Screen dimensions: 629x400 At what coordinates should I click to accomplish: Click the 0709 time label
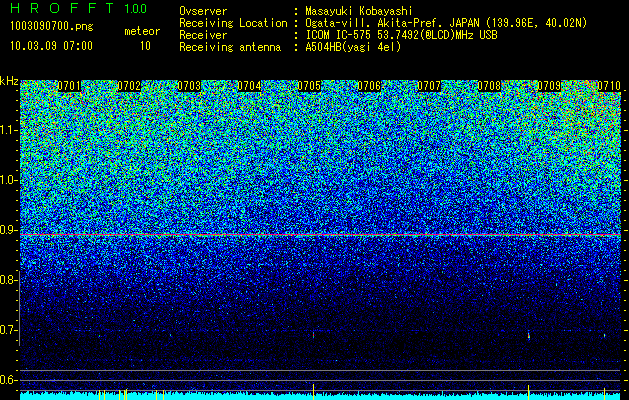549,86
